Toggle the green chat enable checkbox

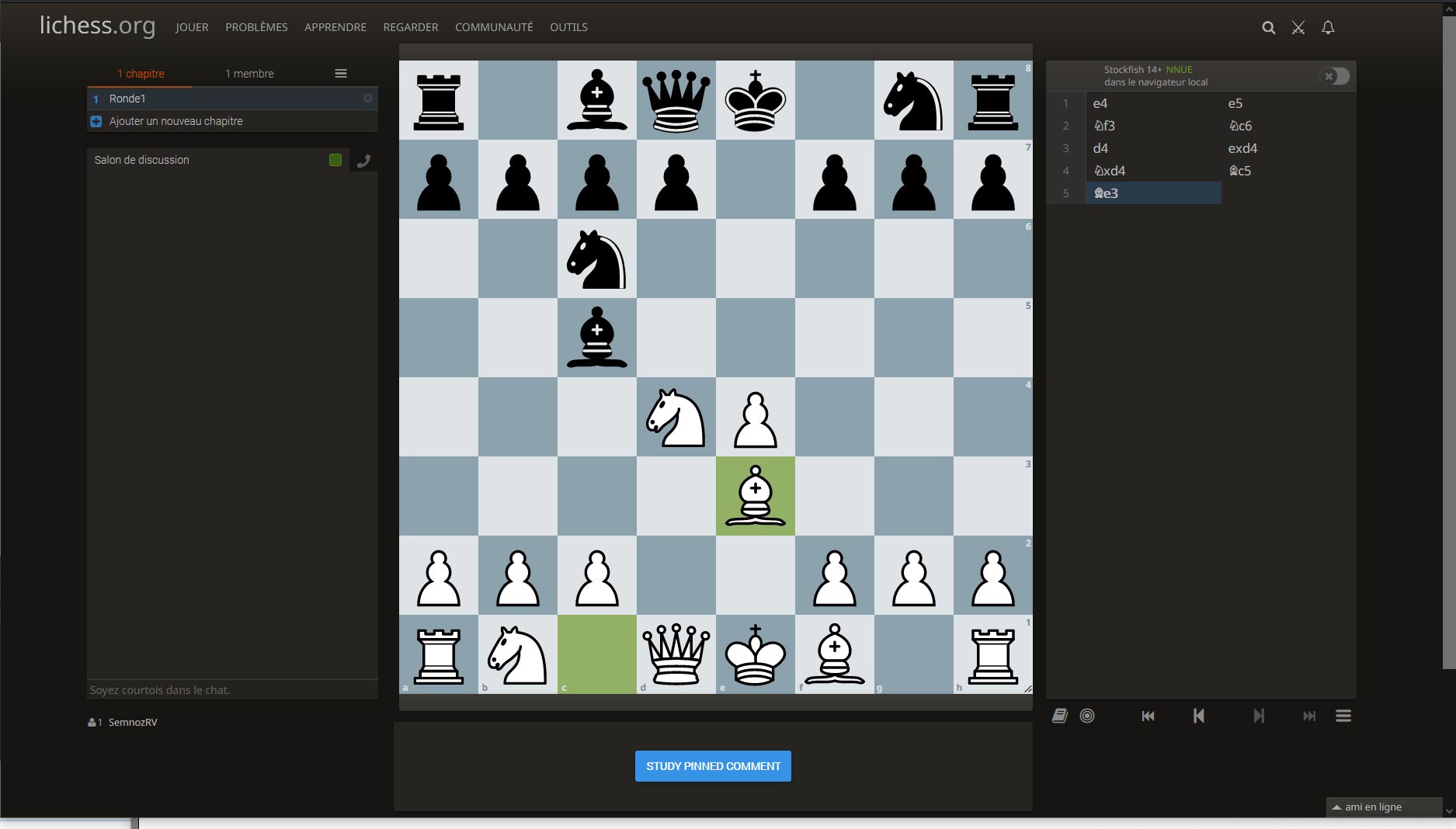coord(335,160)
